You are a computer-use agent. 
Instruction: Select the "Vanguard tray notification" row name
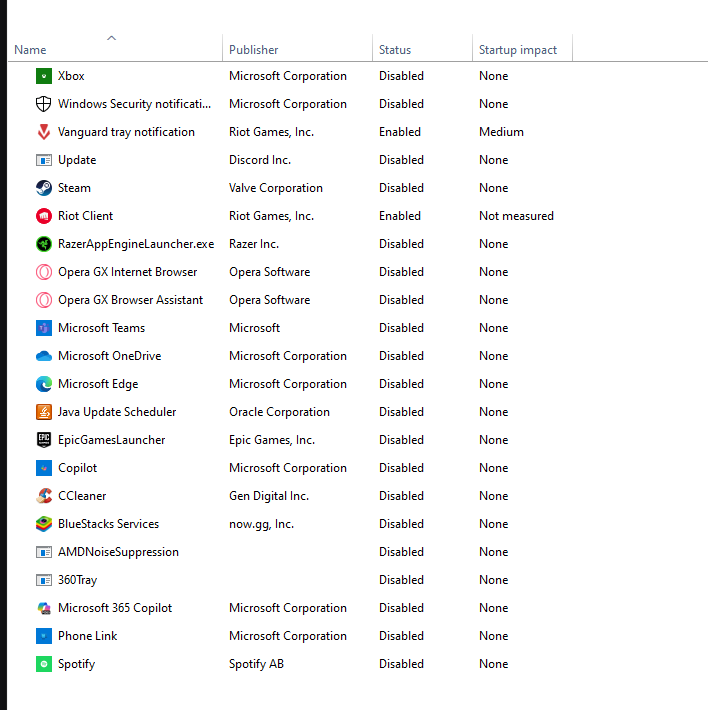coord(126,132)
